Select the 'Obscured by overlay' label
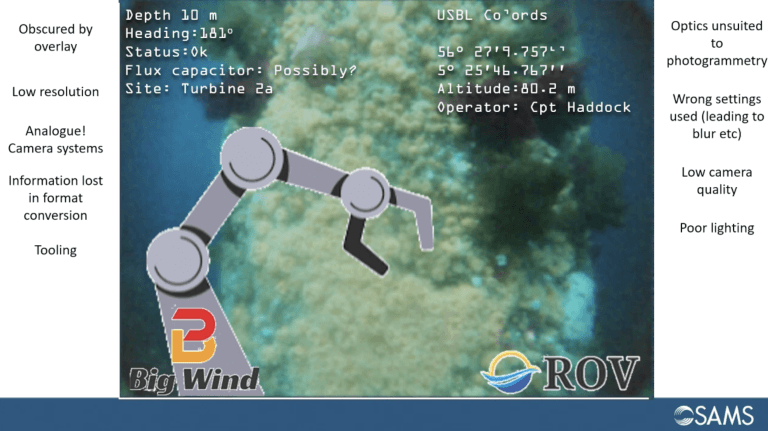The width and height of the screenshot is (768, 431). point(56,38)
